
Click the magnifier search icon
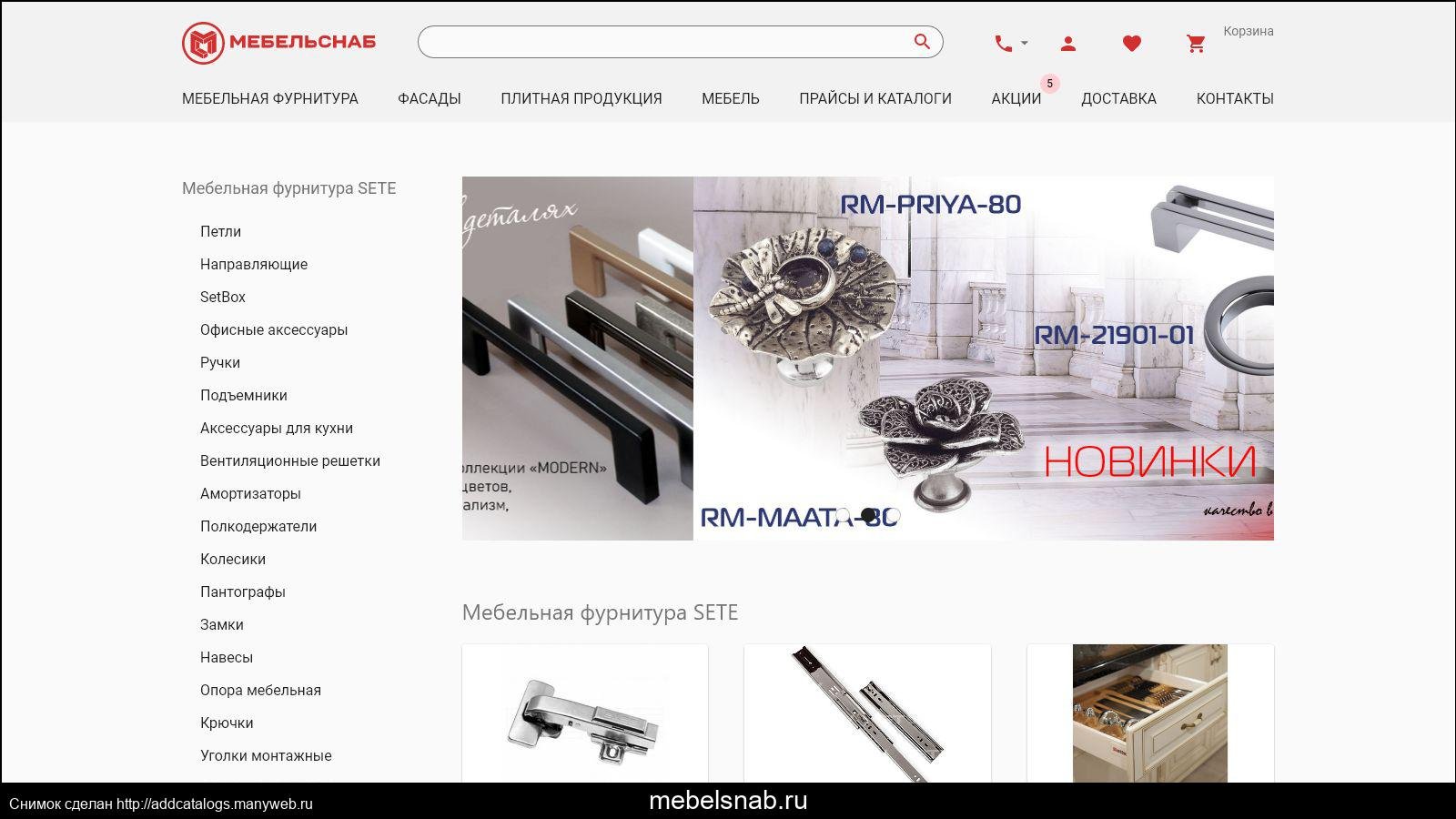[922, 42]
